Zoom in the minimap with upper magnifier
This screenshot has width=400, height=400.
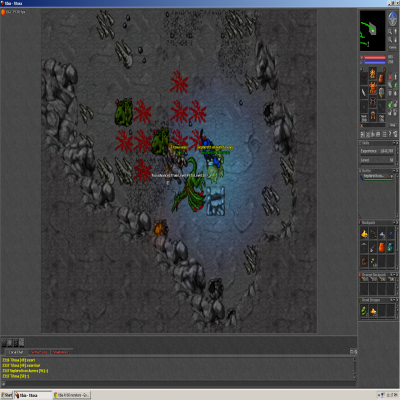tap(390, 32)
